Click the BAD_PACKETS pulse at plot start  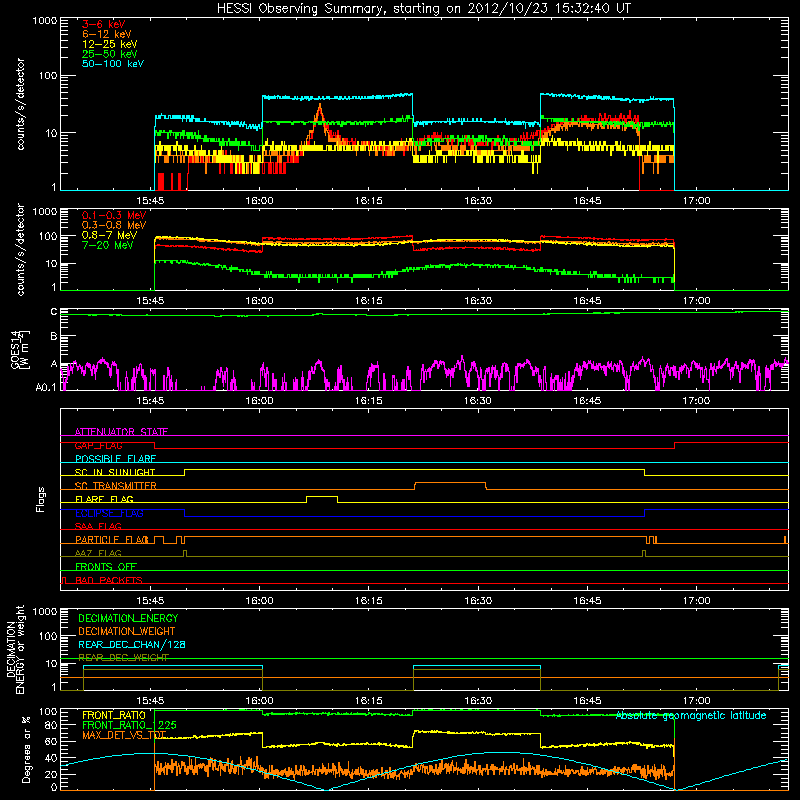[x=63, y=580]
